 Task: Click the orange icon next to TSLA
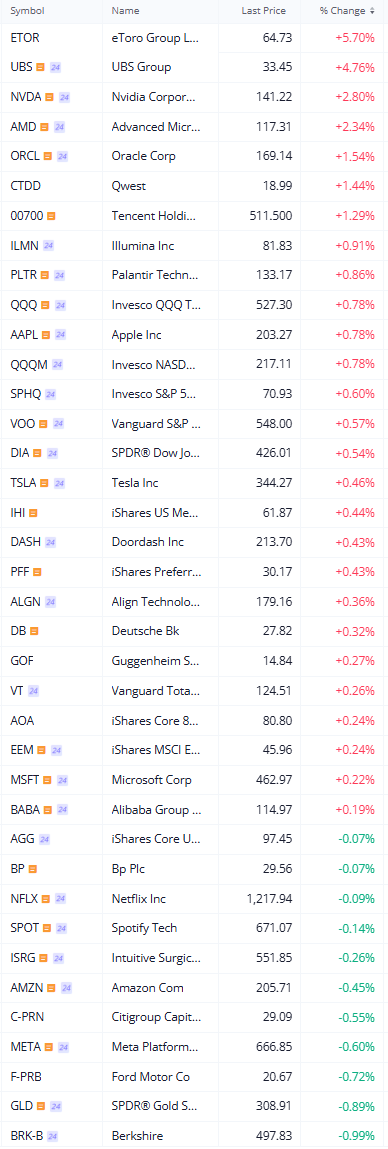coord(44,483)
